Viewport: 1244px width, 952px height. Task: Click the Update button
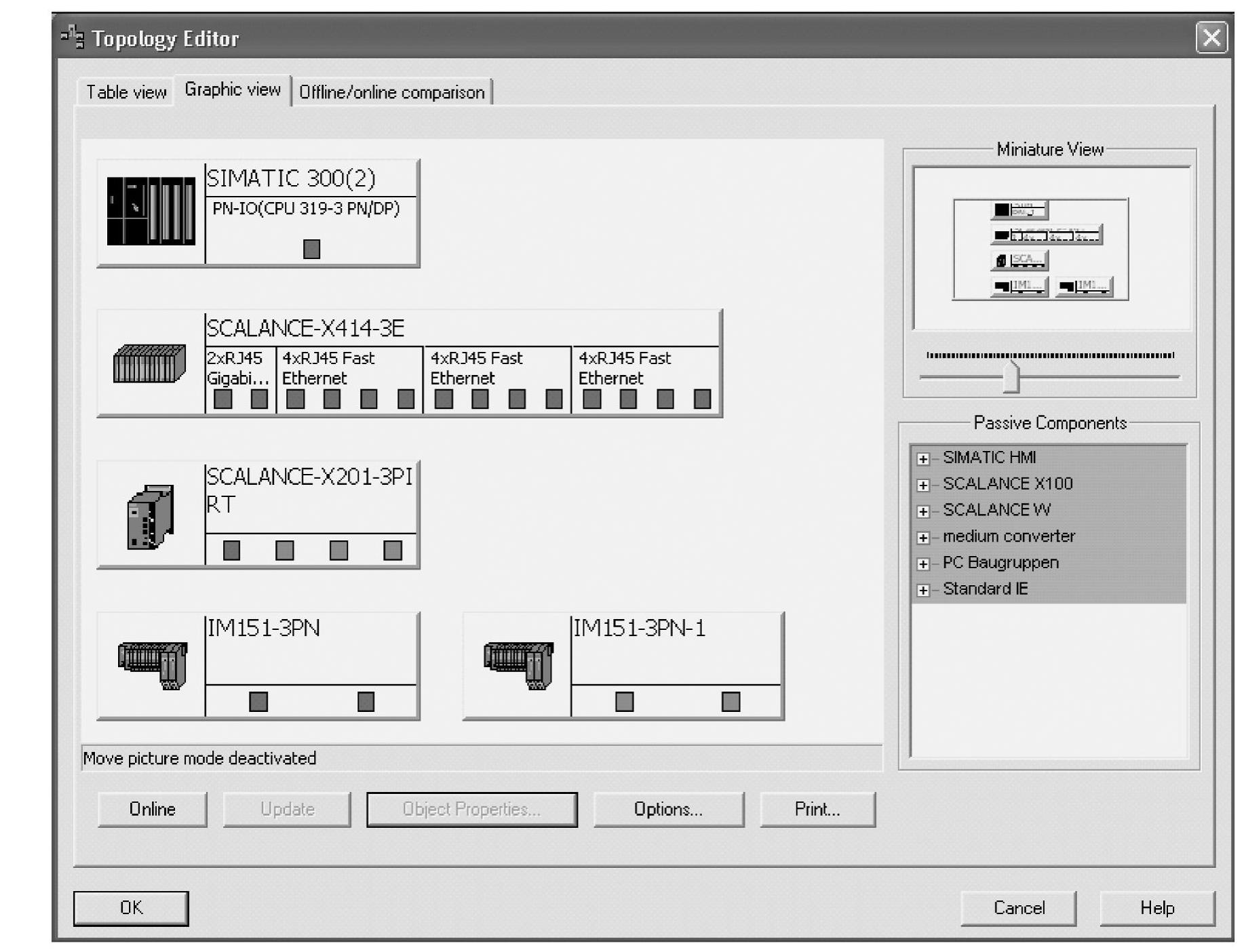(287, 809)
